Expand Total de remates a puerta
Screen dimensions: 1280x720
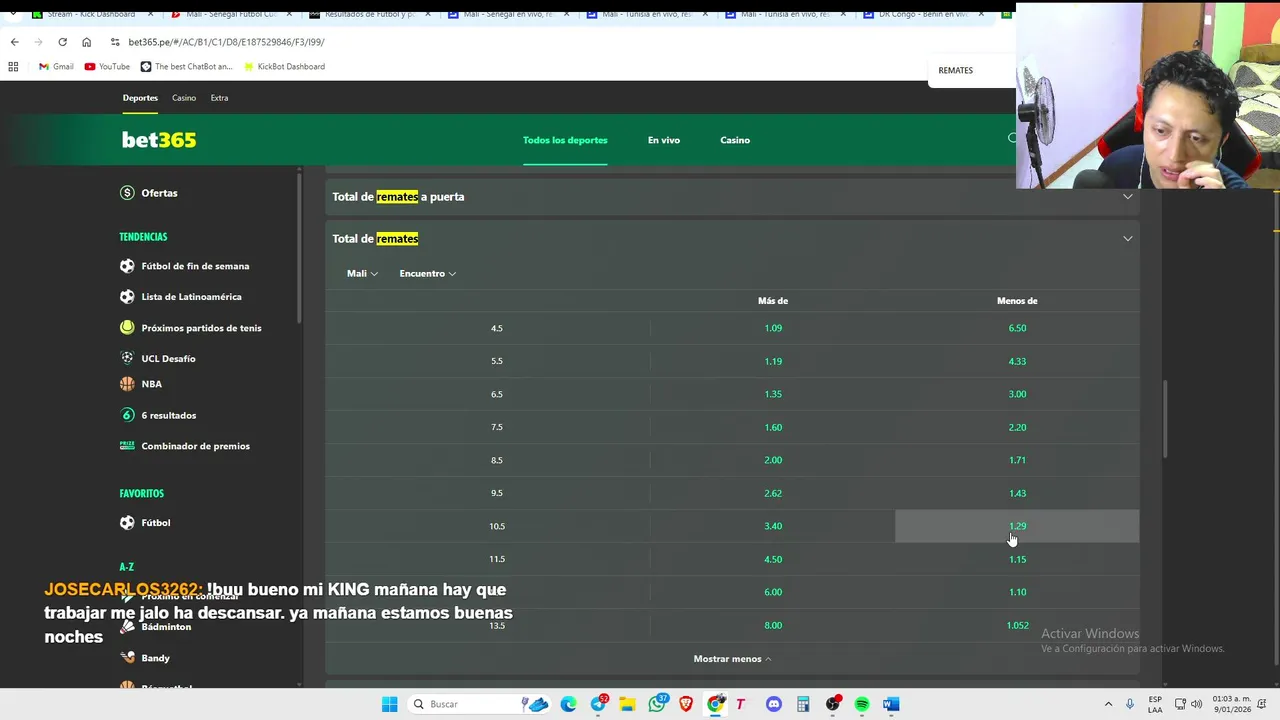tap(732, 197)
